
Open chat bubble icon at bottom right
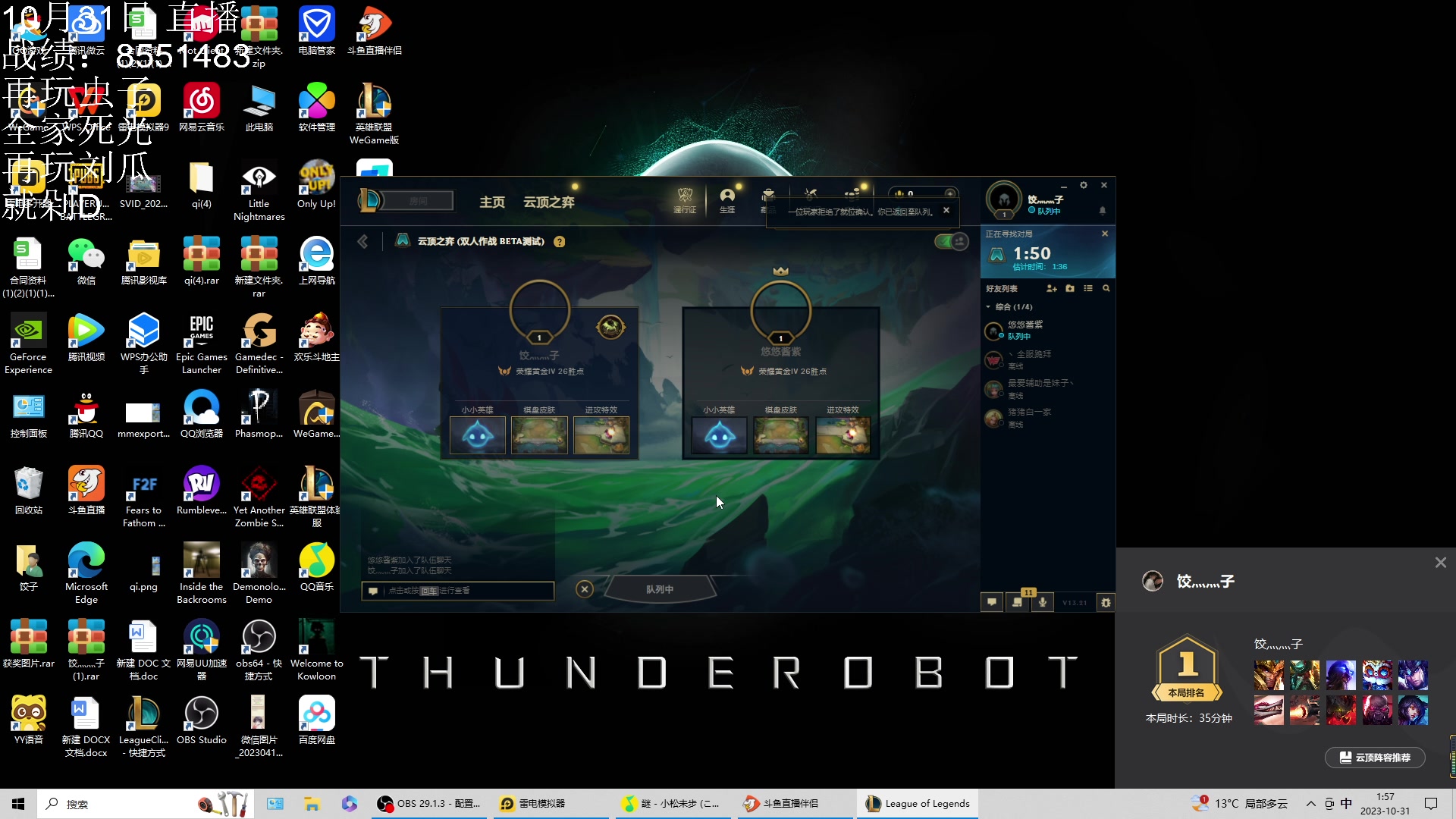pos(991,602)
